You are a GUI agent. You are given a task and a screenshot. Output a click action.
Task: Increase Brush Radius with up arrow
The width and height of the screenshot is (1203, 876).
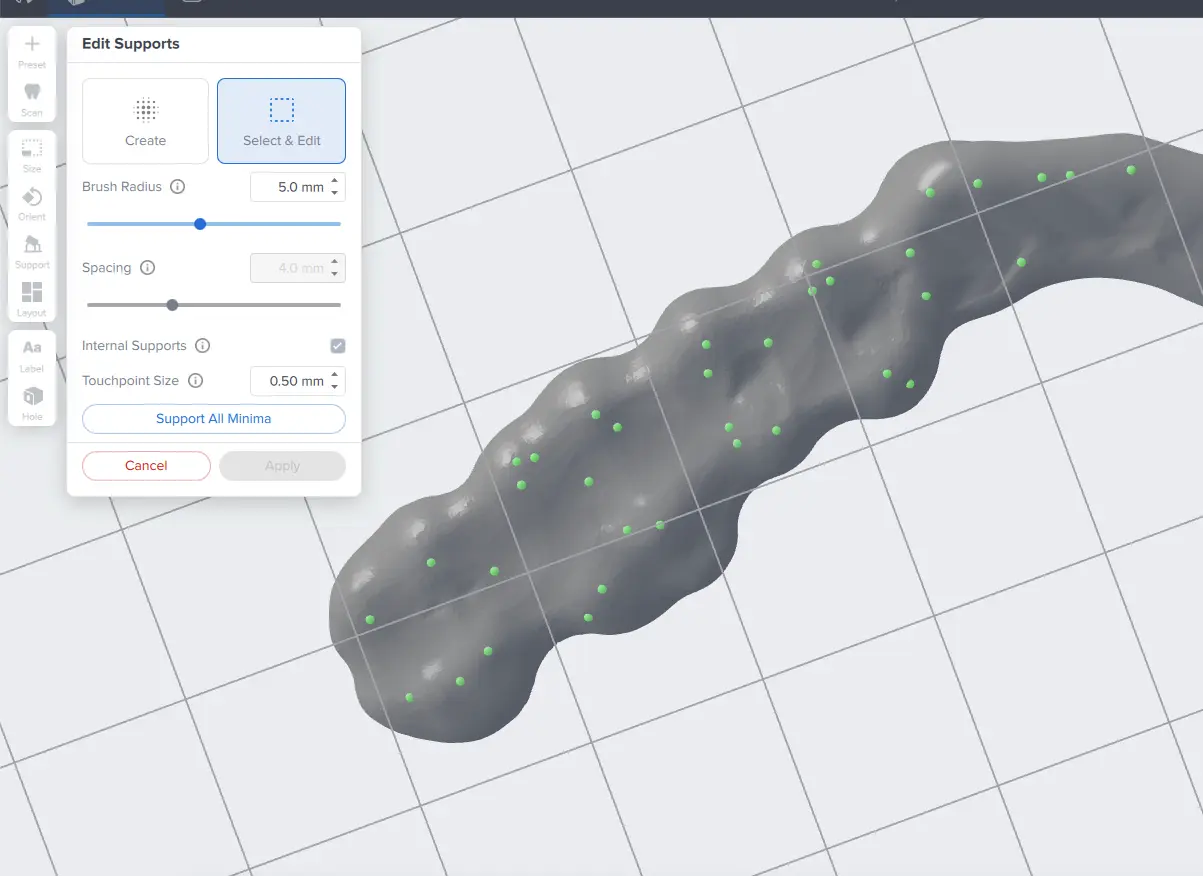pos(335,181)
